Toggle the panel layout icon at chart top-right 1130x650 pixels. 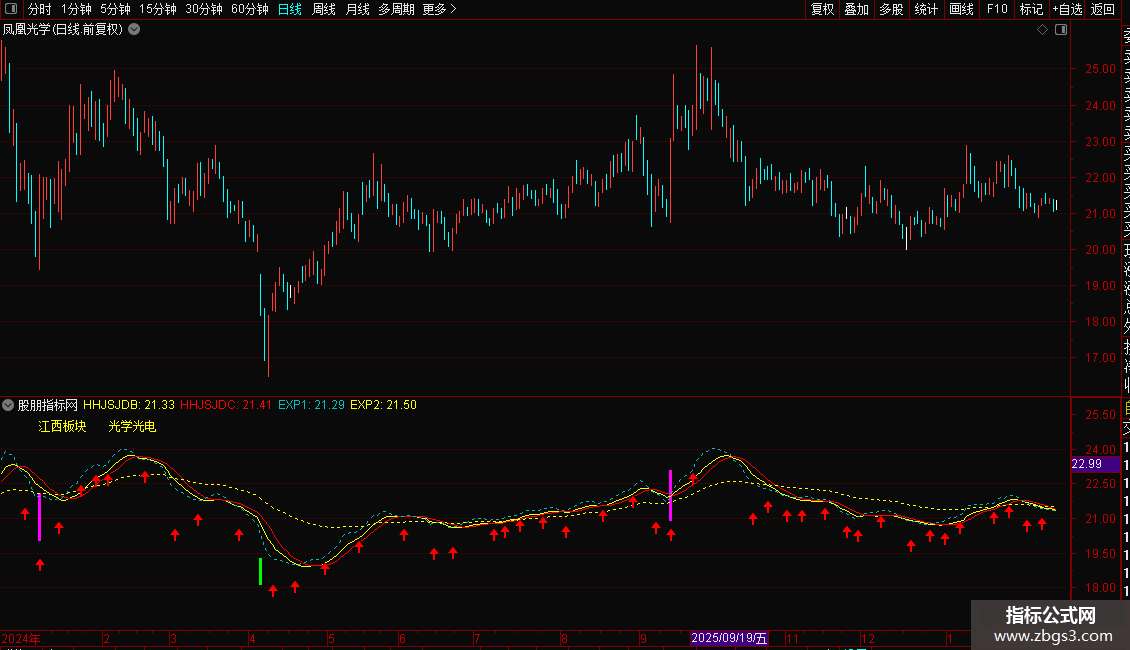[1061, 30]
